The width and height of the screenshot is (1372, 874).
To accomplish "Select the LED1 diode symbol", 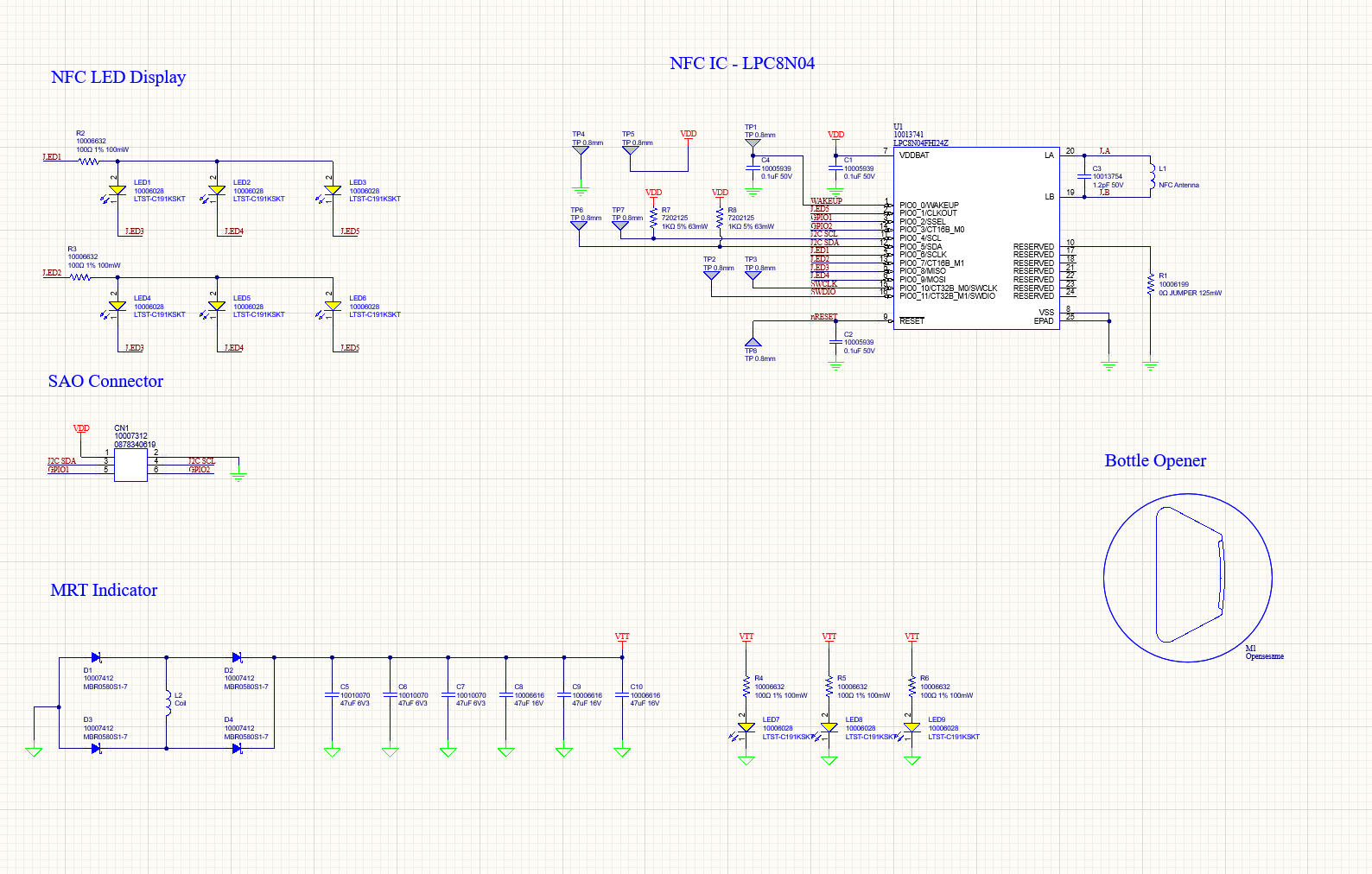I will tap(118, 190).
